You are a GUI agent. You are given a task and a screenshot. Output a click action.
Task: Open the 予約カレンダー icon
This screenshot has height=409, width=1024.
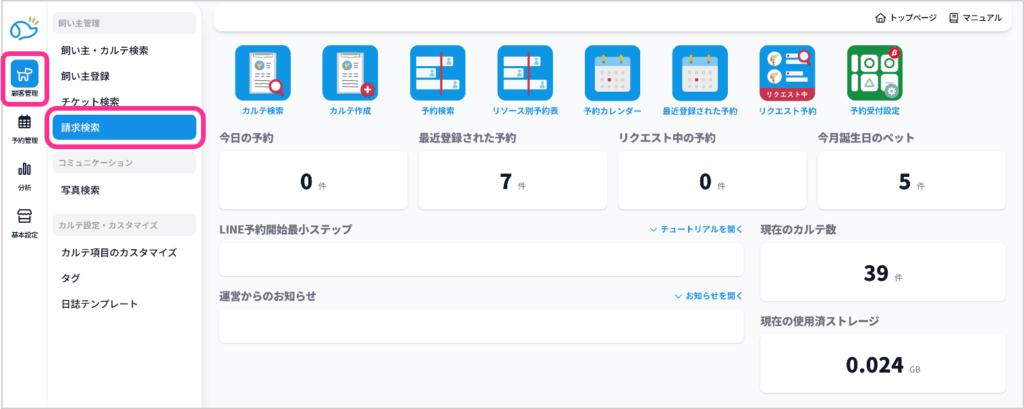tap(612, 73)
